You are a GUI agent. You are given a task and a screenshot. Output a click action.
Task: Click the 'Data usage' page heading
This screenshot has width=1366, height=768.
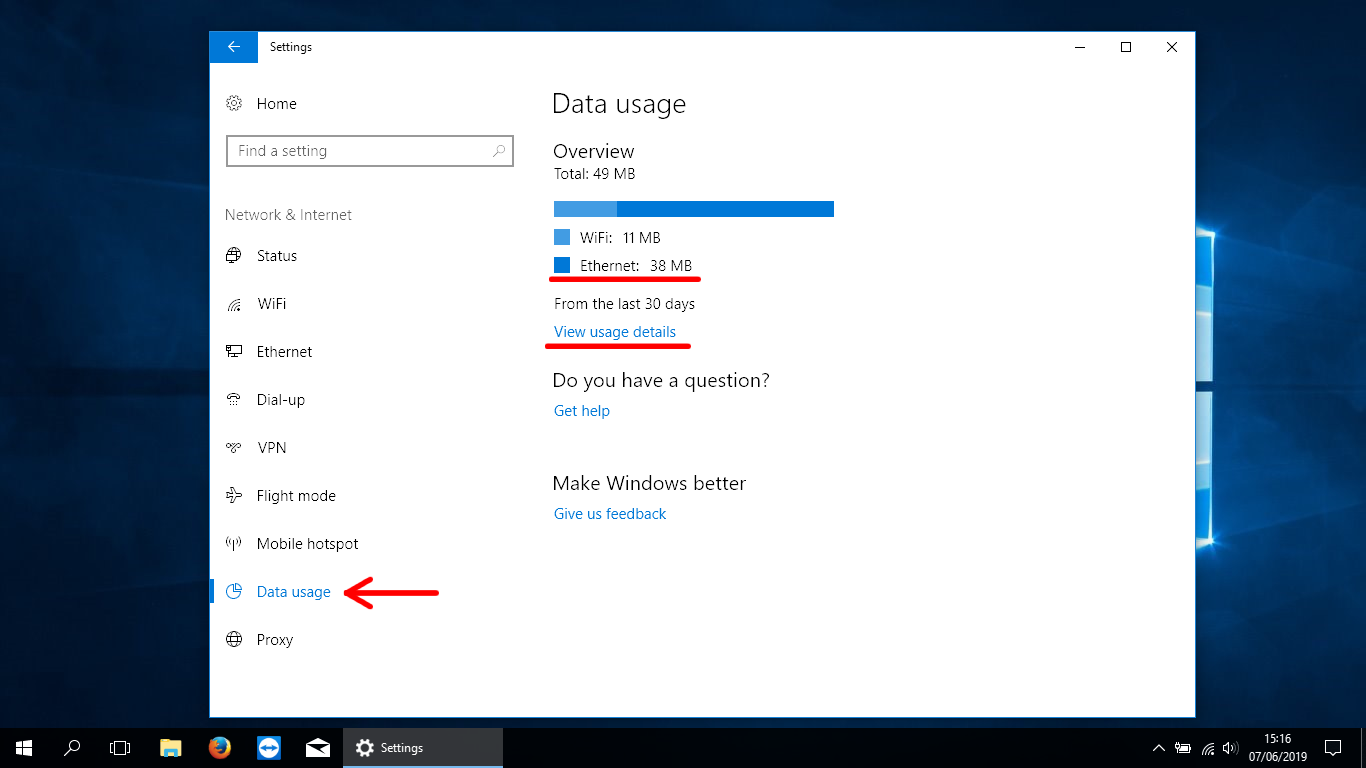pyautogui.click(x=619, y=104)
